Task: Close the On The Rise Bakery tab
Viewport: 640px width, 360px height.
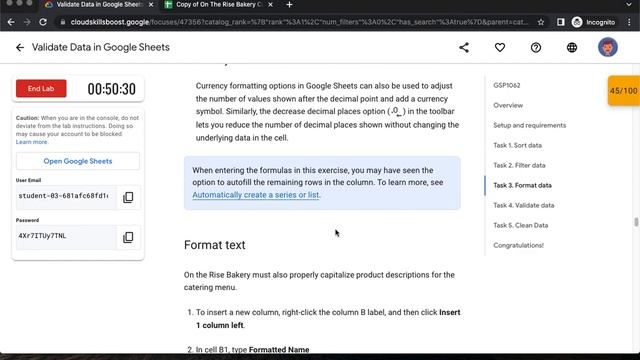Action: (270, 4)
